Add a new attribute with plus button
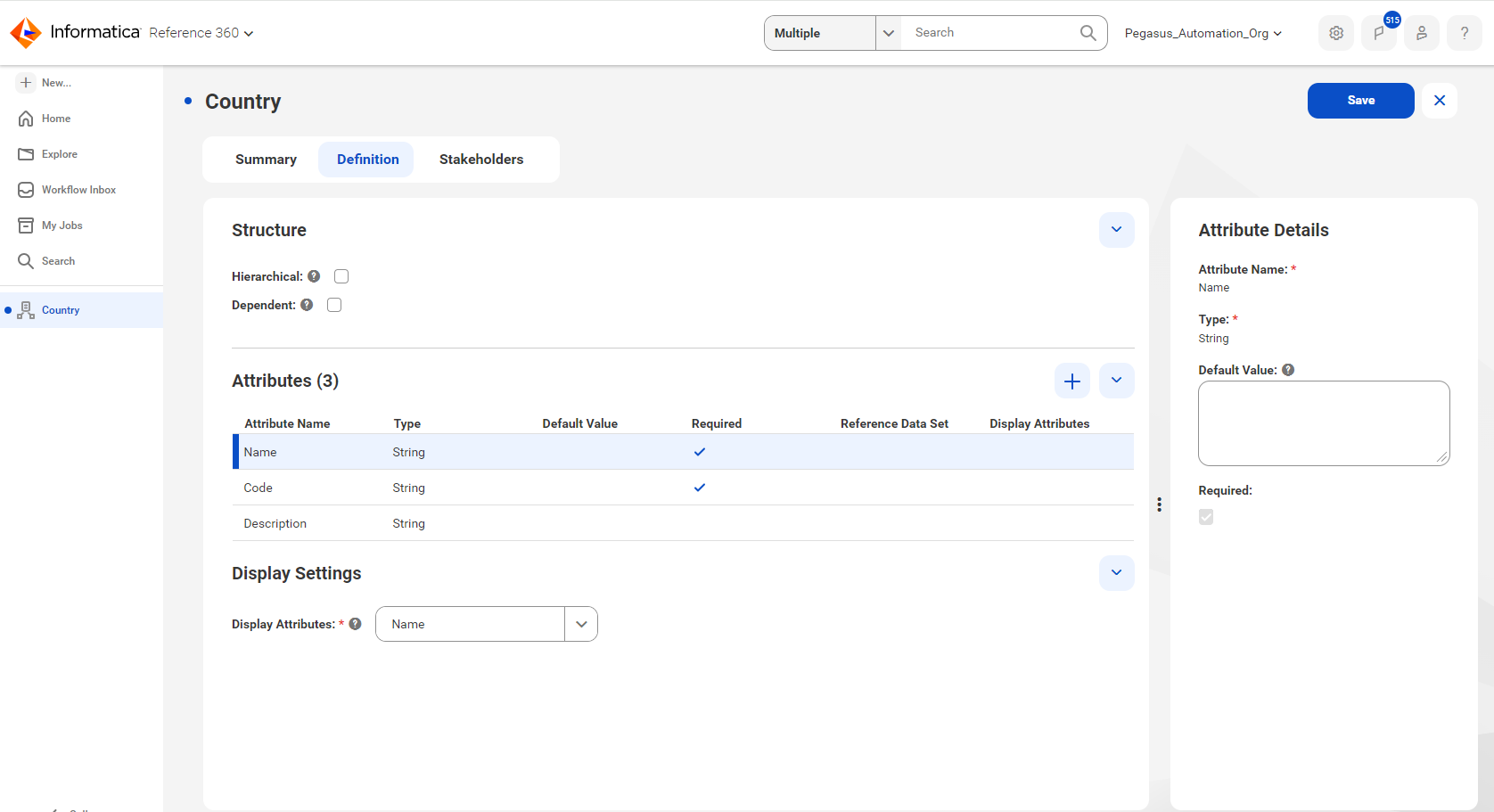 tap(1072, 381)
